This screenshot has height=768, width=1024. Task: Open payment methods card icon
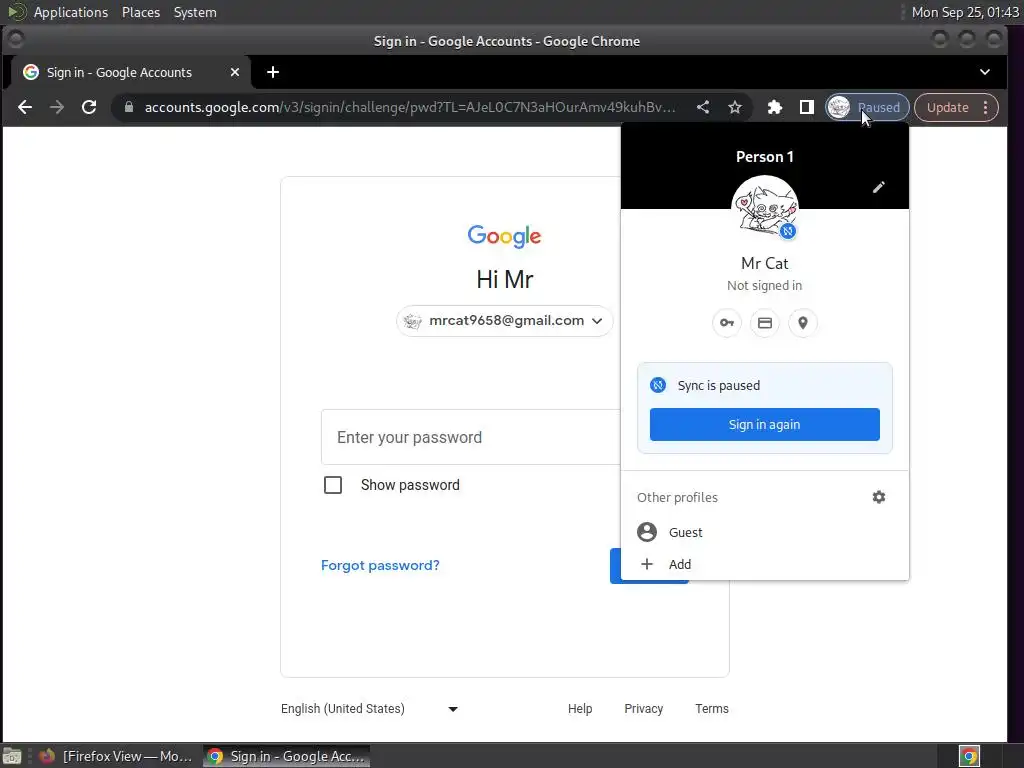point(765,323)
